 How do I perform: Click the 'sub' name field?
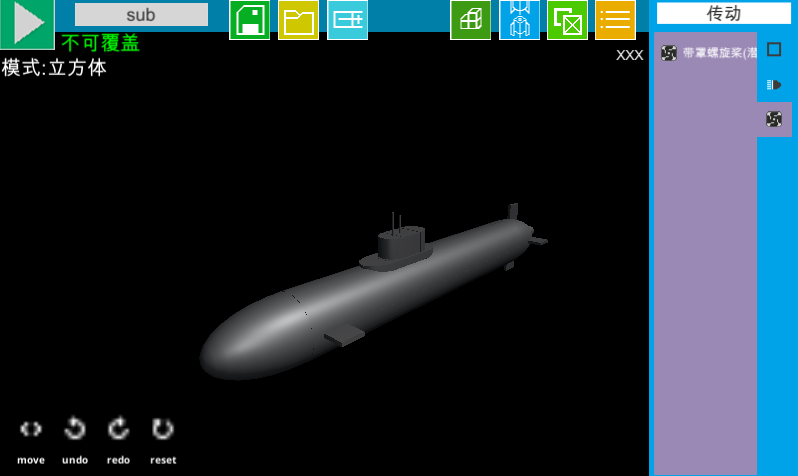point(141,15)
